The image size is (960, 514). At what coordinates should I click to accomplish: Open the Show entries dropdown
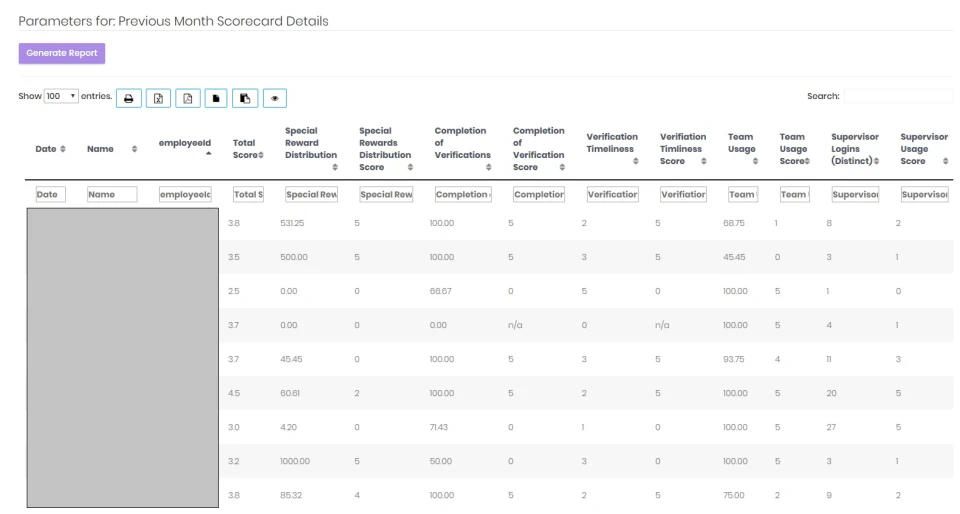click(x=61, y=97)
